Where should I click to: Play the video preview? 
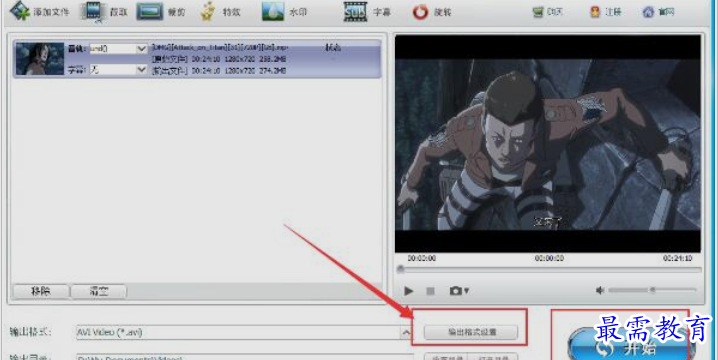[x=408, y=291]
